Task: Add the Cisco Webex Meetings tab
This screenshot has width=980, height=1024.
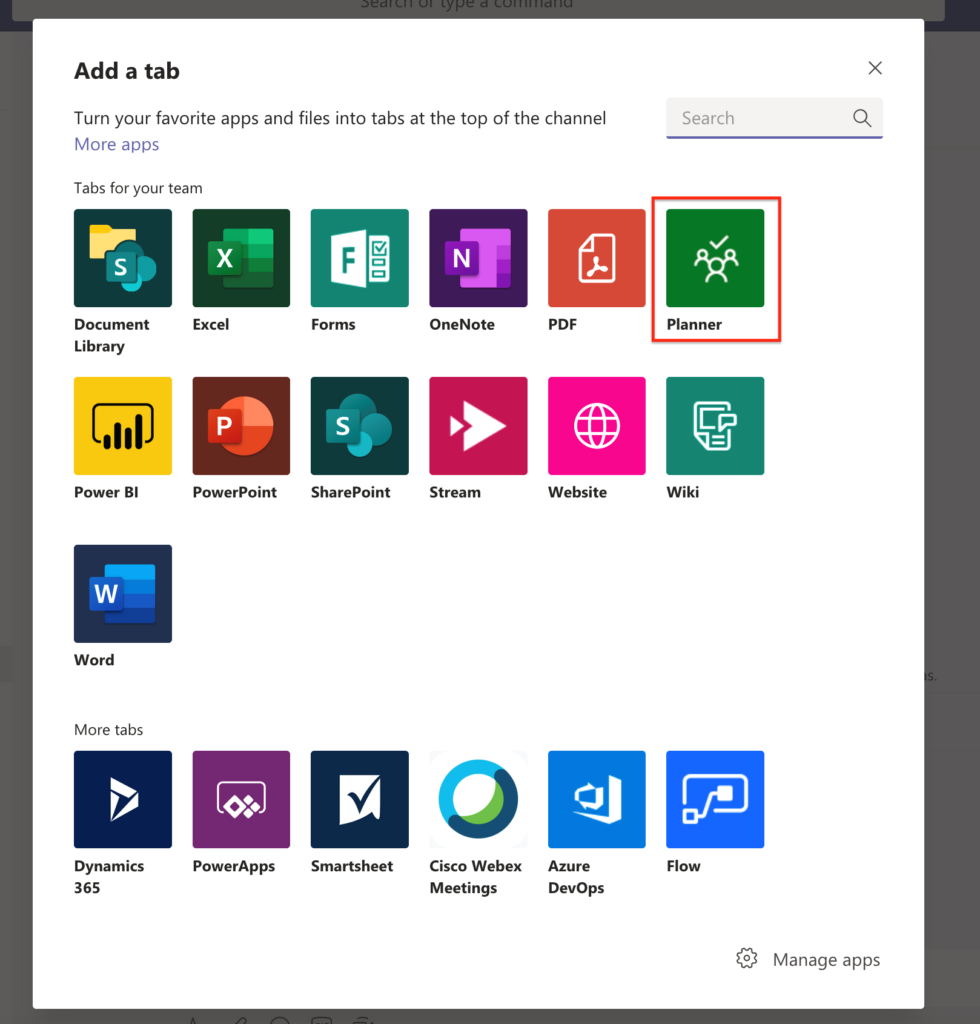Action: coord(478,800)
